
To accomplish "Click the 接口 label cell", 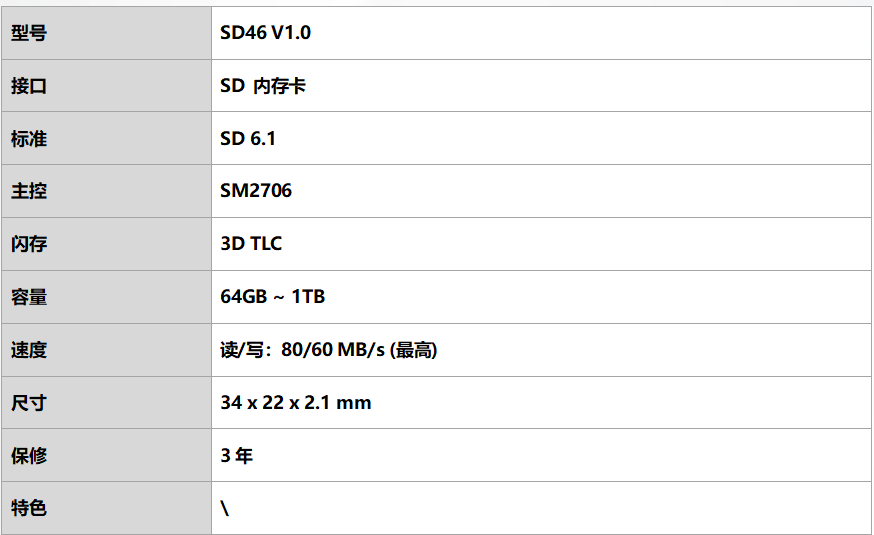I will [106, 86].
